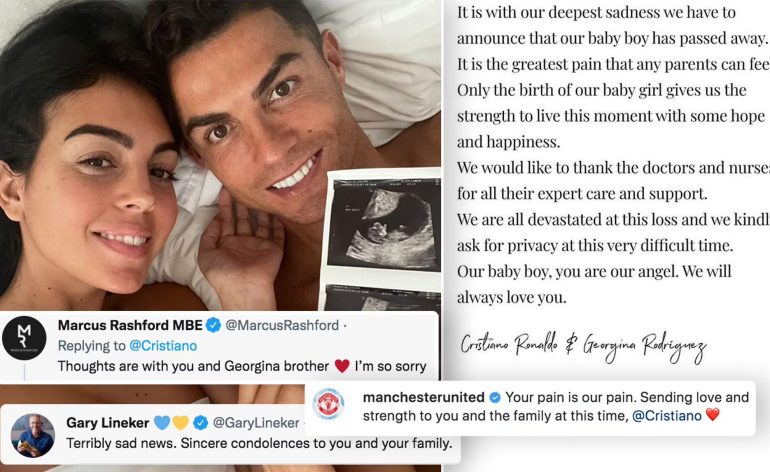770x472 pixels.
Task: Click the blue heart emoji next to Gary Lineker
Action: pyautogui.click(x=162, y=422)
